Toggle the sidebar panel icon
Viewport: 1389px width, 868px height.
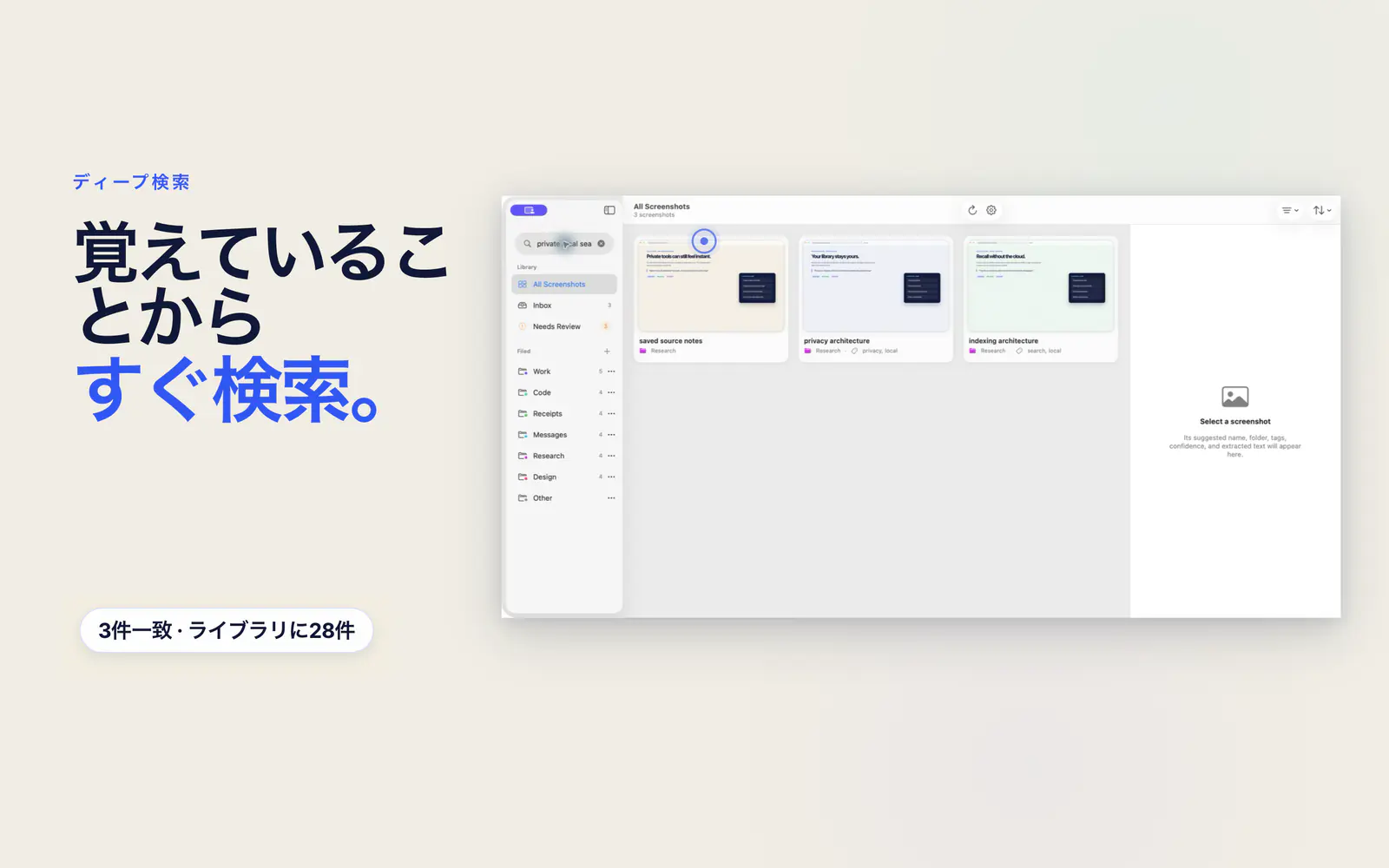609,210
